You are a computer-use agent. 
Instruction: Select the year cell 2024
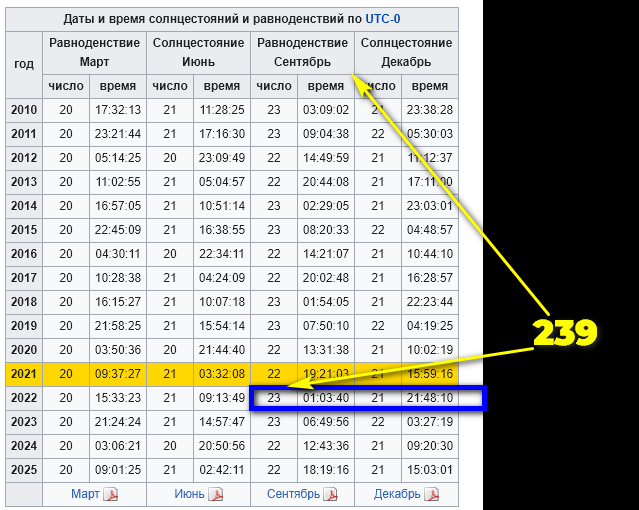tap(24, 446)
